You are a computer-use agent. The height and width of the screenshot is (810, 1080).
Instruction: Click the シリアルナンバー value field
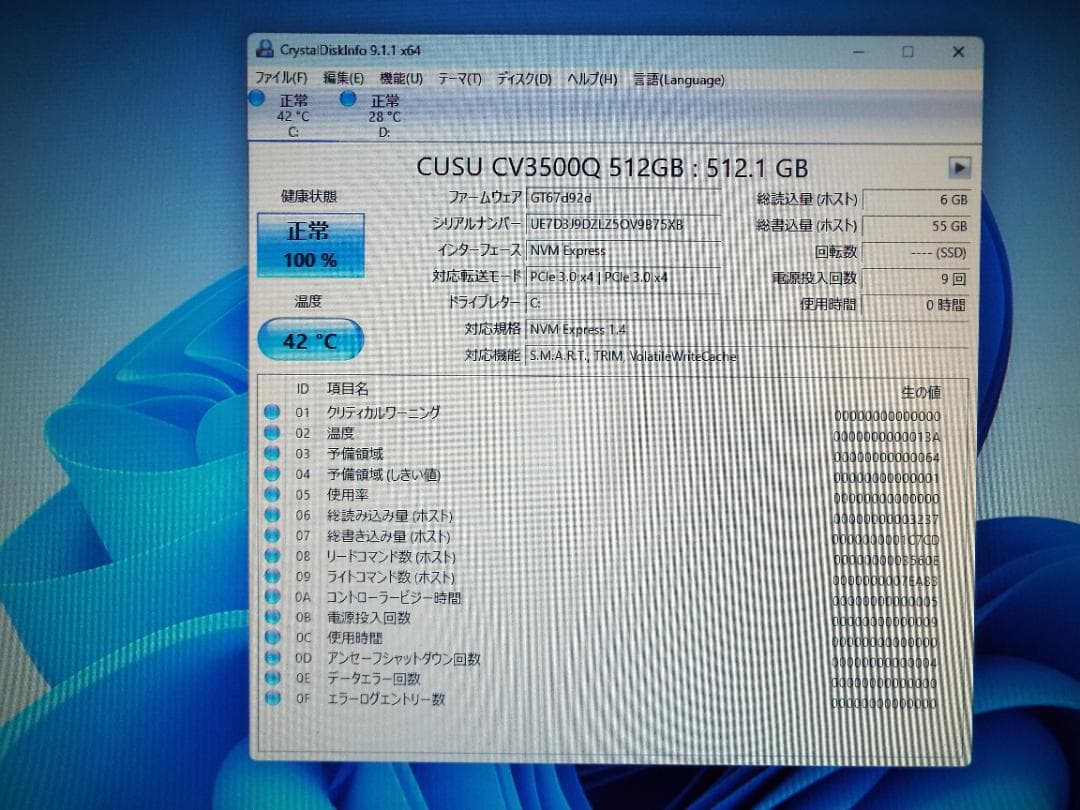[x=625, y=224]
